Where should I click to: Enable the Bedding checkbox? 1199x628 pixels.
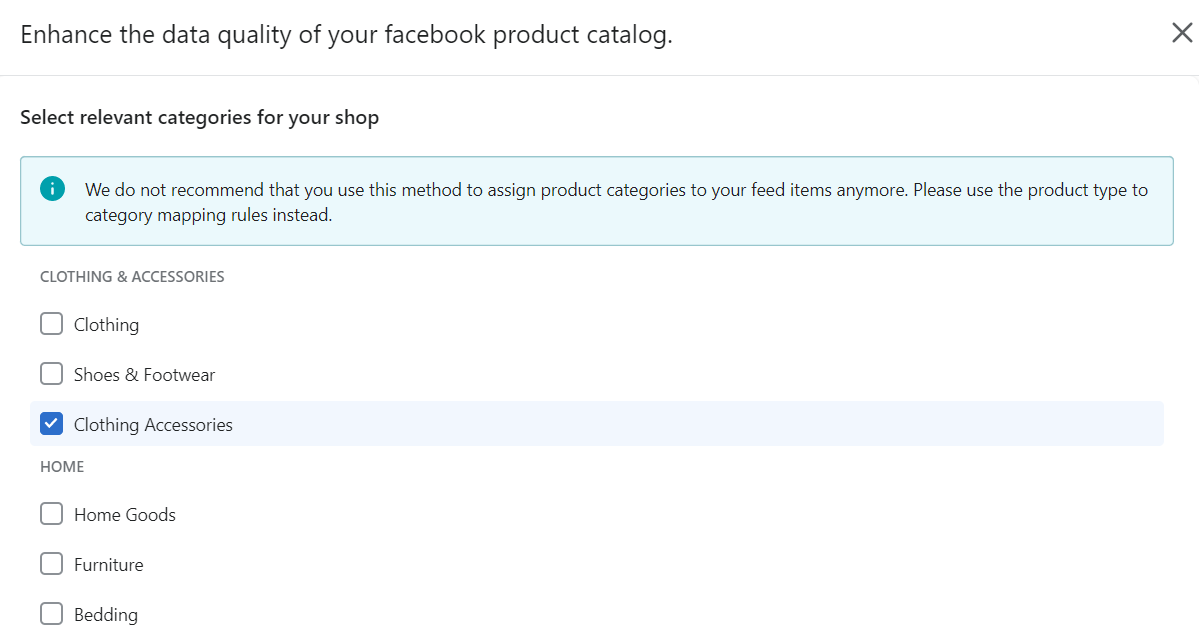tap(51, 613)
